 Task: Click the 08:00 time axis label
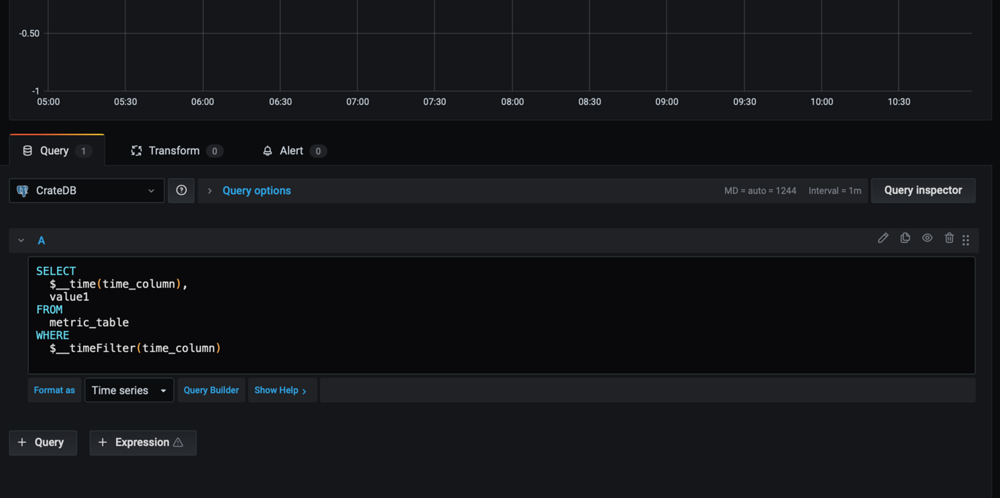tap(512, 102)
